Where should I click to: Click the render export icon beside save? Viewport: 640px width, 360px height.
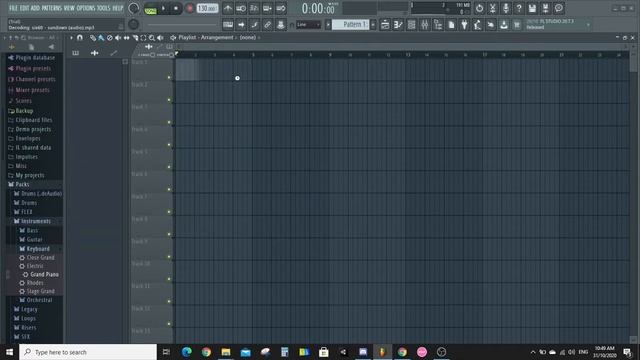(x=545, y=8)
